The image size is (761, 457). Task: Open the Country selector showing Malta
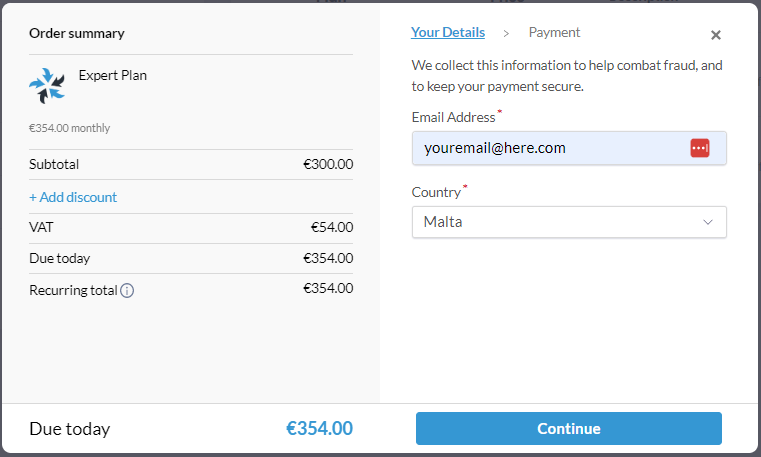pyautogui.click(x=569, y=222)
